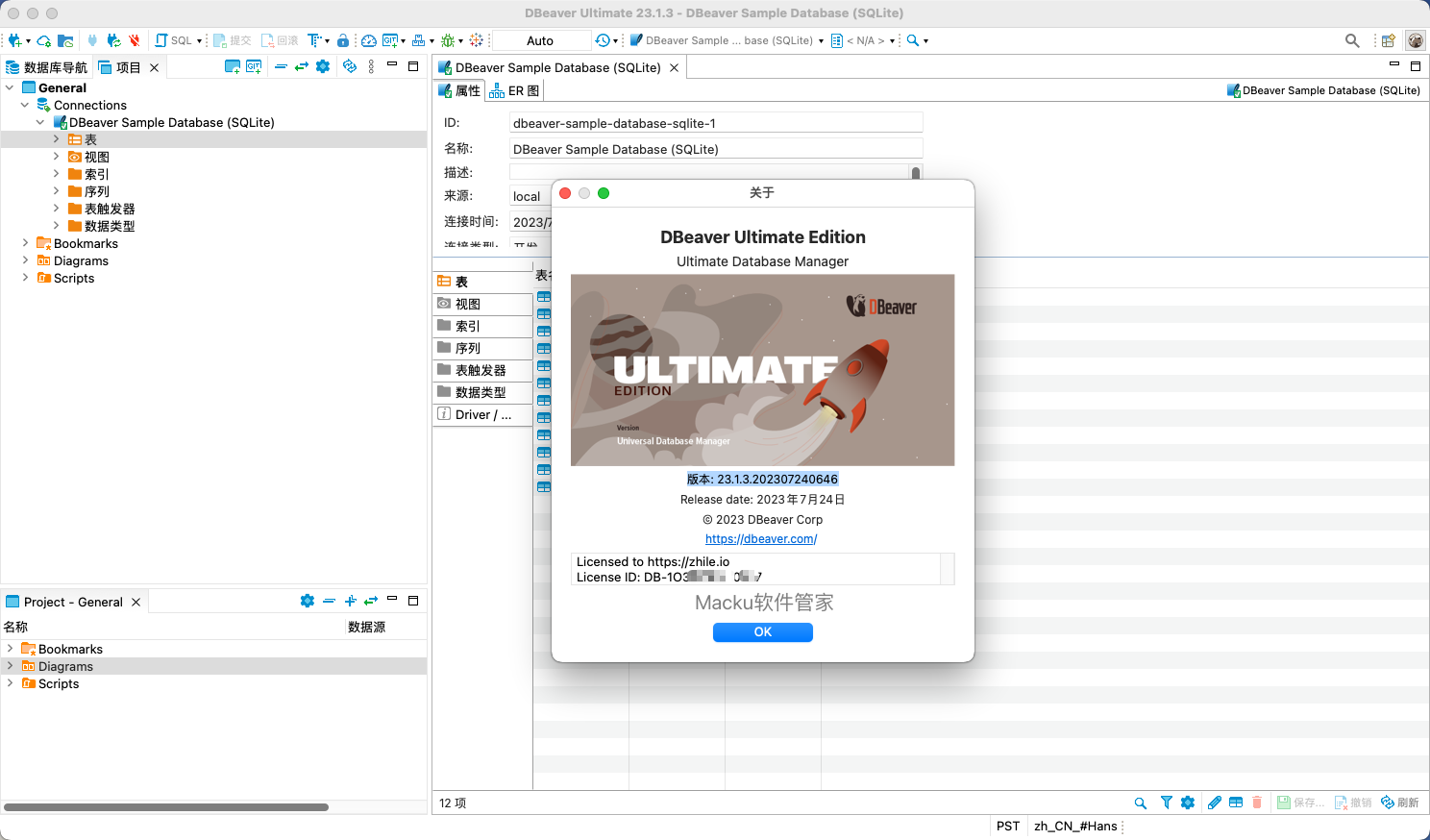Expand Scripts in the Project panel
This screenshot has height=840, width=1430.
(10, 683)
